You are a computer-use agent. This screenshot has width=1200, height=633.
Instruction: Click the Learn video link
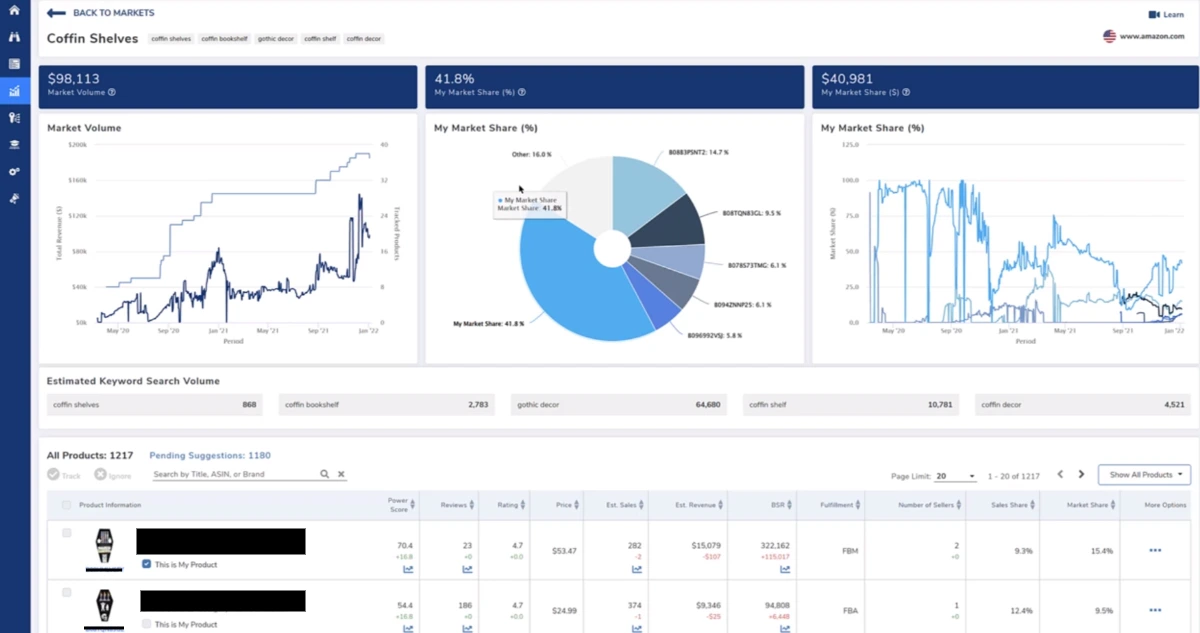(x=1166, y=14)
